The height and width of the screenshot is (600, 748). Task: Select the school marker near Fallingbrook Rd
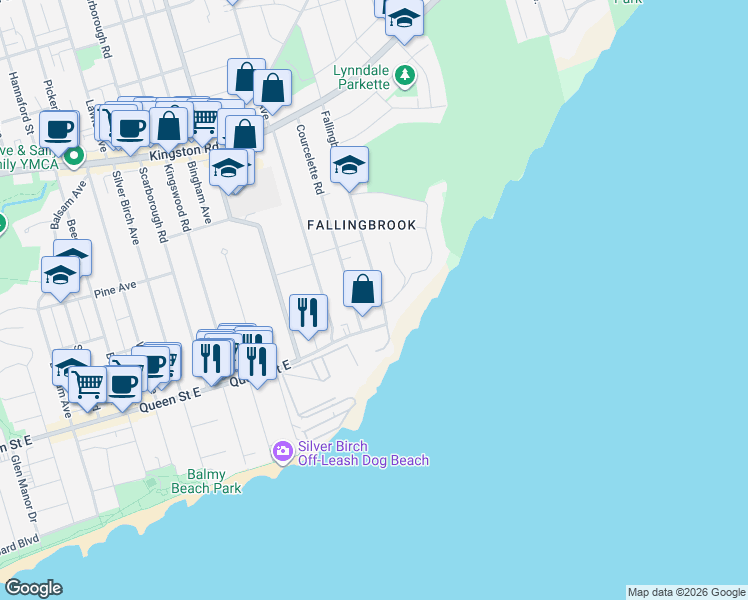coord(349,168)
